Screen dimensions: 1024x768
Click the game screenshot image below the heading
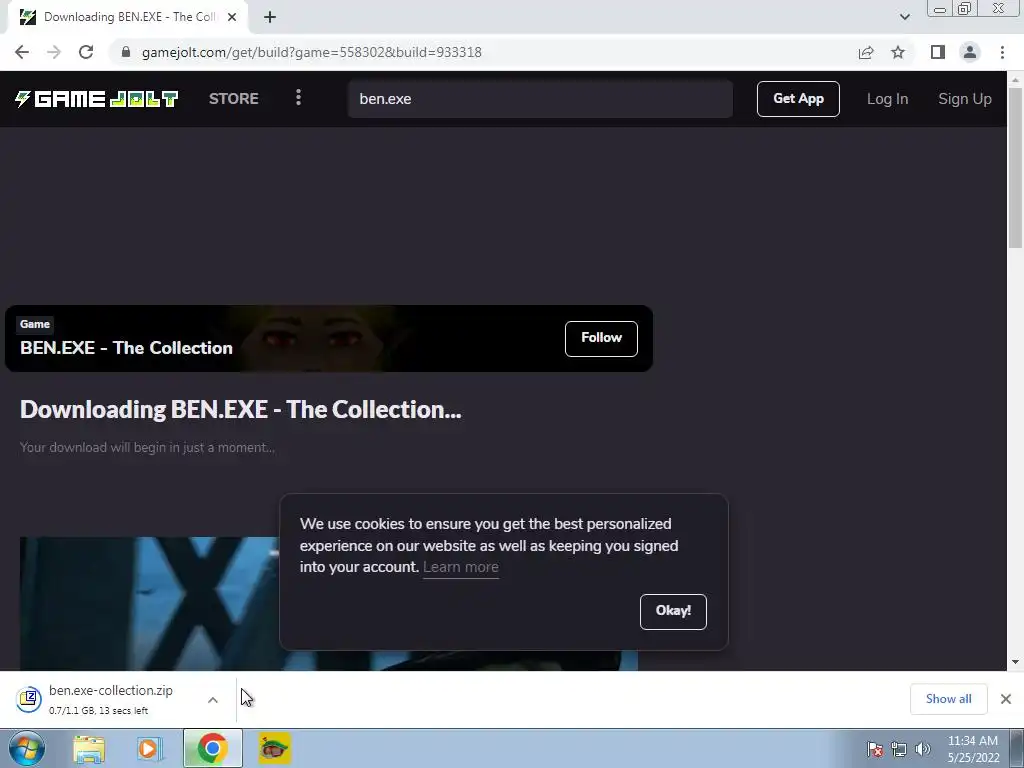pyautogui.click(x=328, y=603)
